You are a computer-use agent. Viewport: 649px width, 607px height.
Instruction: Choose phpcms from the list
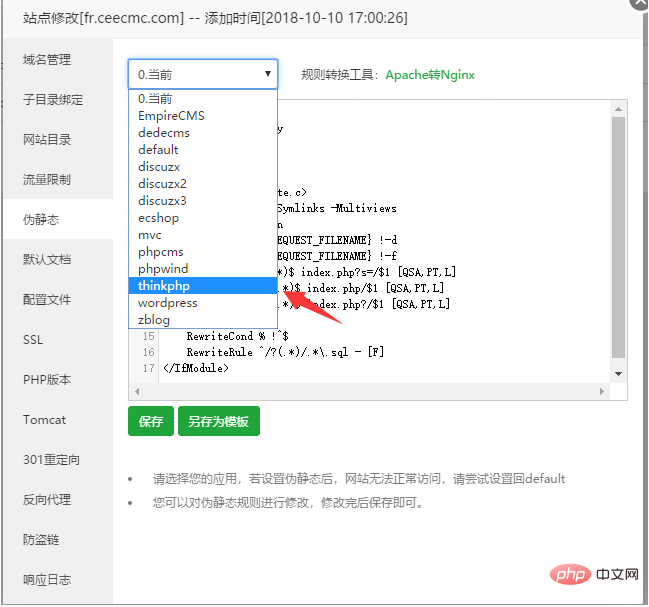pos(203,252)
